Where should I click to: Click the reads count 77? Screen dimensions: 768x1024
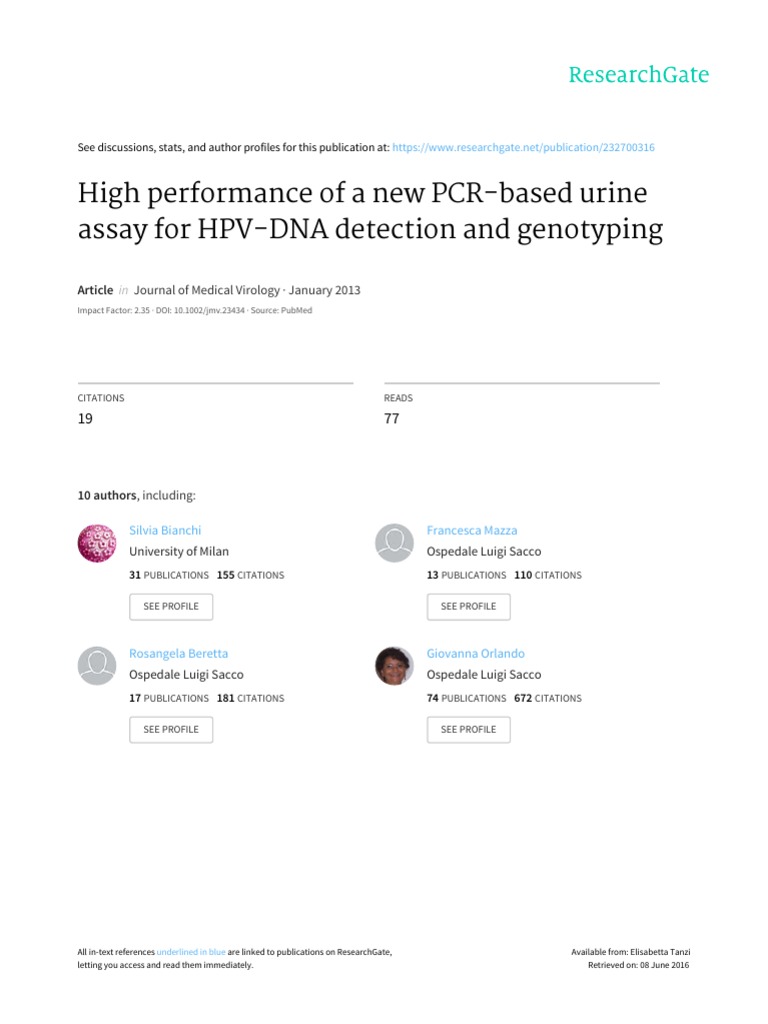(391, 419)
